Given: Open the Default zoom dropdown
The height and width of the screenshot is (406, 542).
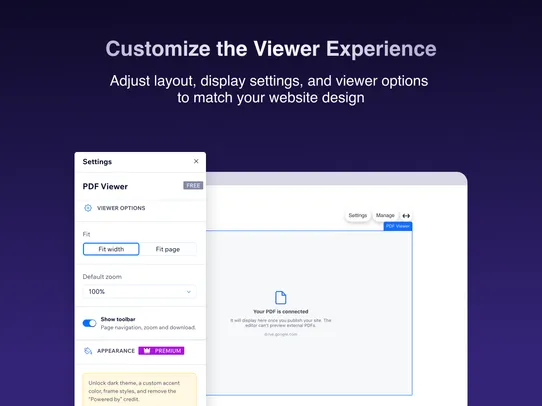Looking at the screenshot, I should [x=140, y=292].
